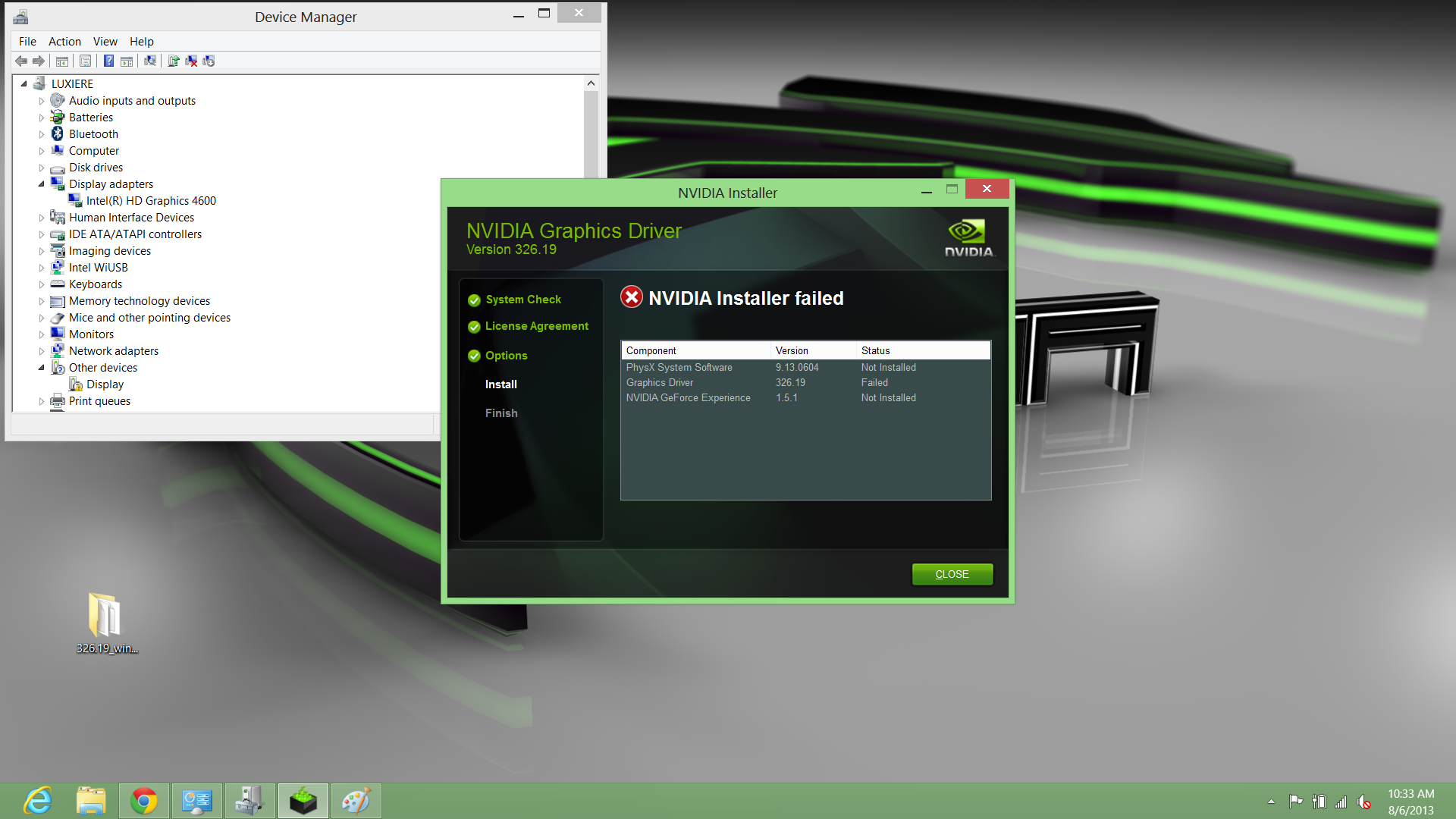Switch to the NVIDIA installer taskbar icon
The height and width of the screenshot is (819, 1456).
pyautogui.click(x=303, y=801)
